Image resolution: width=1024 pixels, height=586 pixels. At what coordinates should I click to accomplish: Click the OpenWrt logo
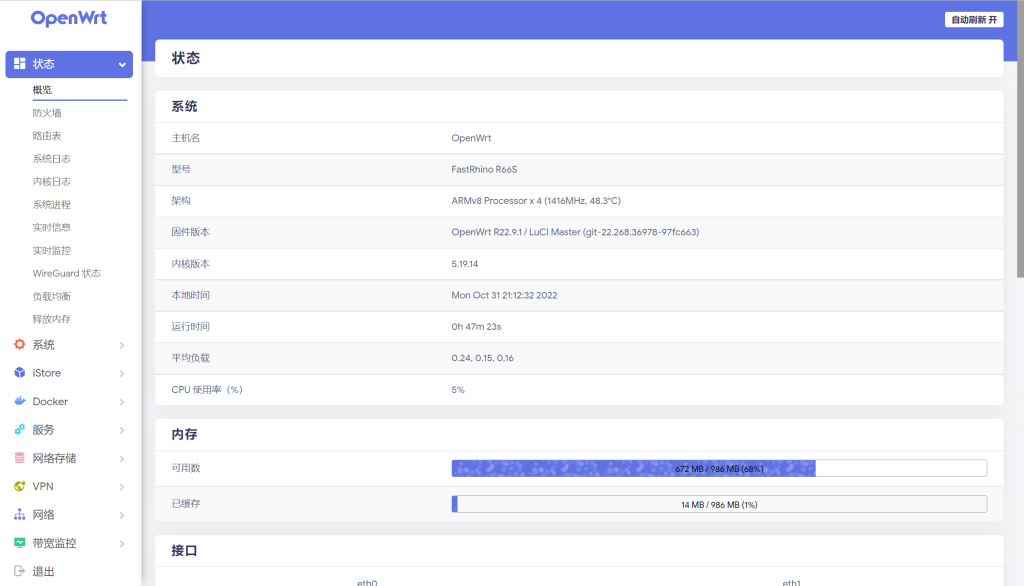pos(69,18)
